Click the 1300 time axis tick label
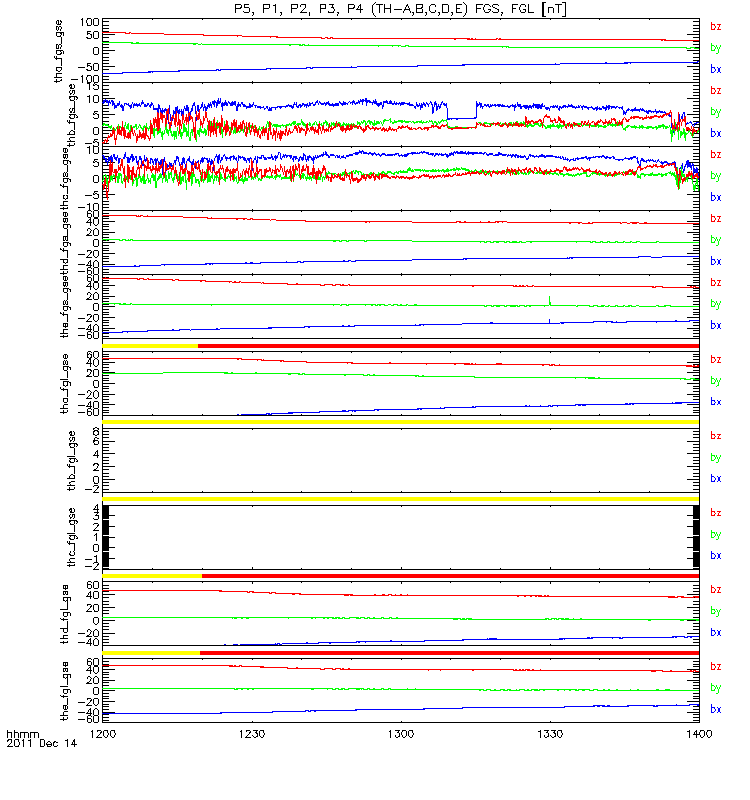 point(401,734)
